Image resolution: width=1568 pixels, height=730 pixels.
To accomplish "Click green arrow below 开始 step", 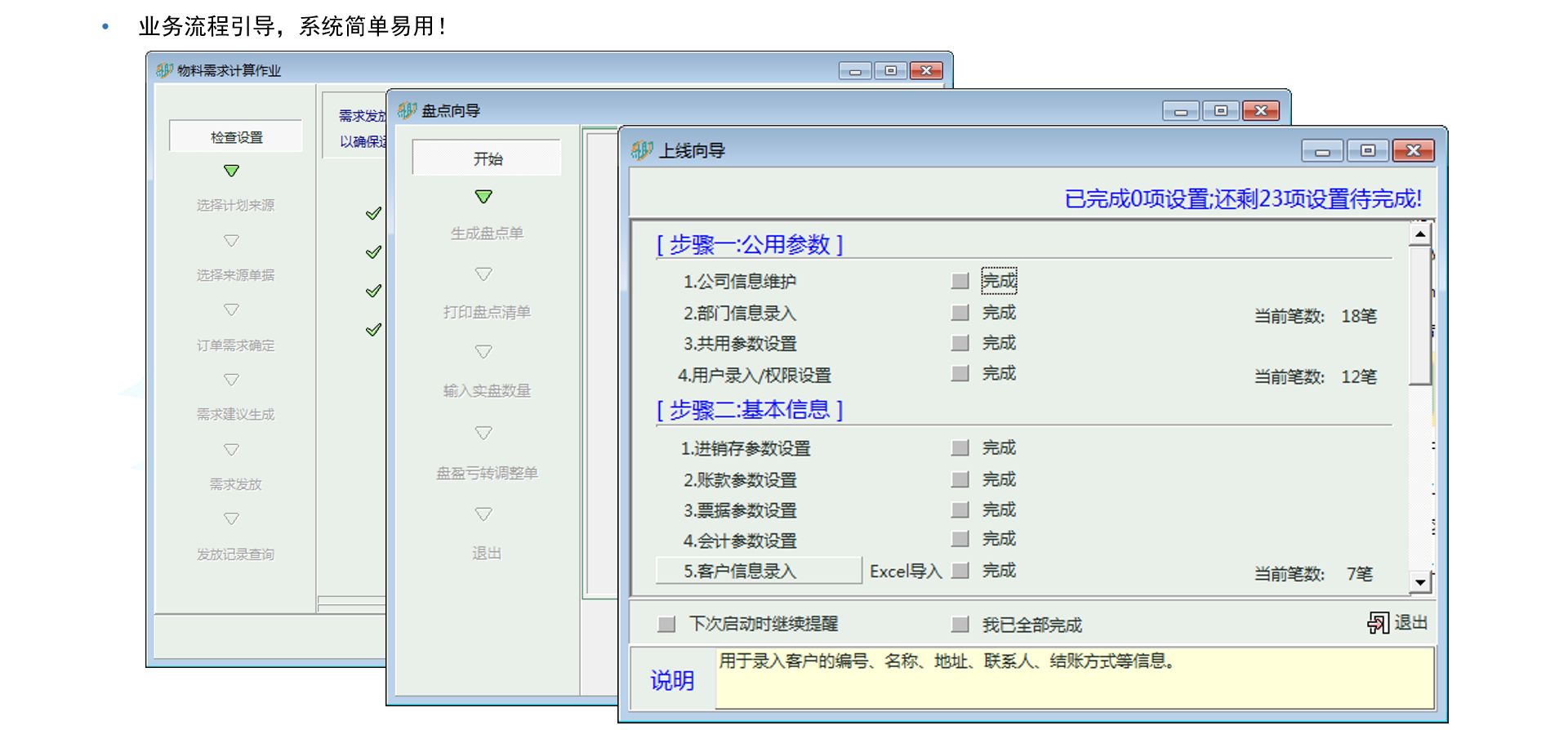I will (x=483, y=197).
